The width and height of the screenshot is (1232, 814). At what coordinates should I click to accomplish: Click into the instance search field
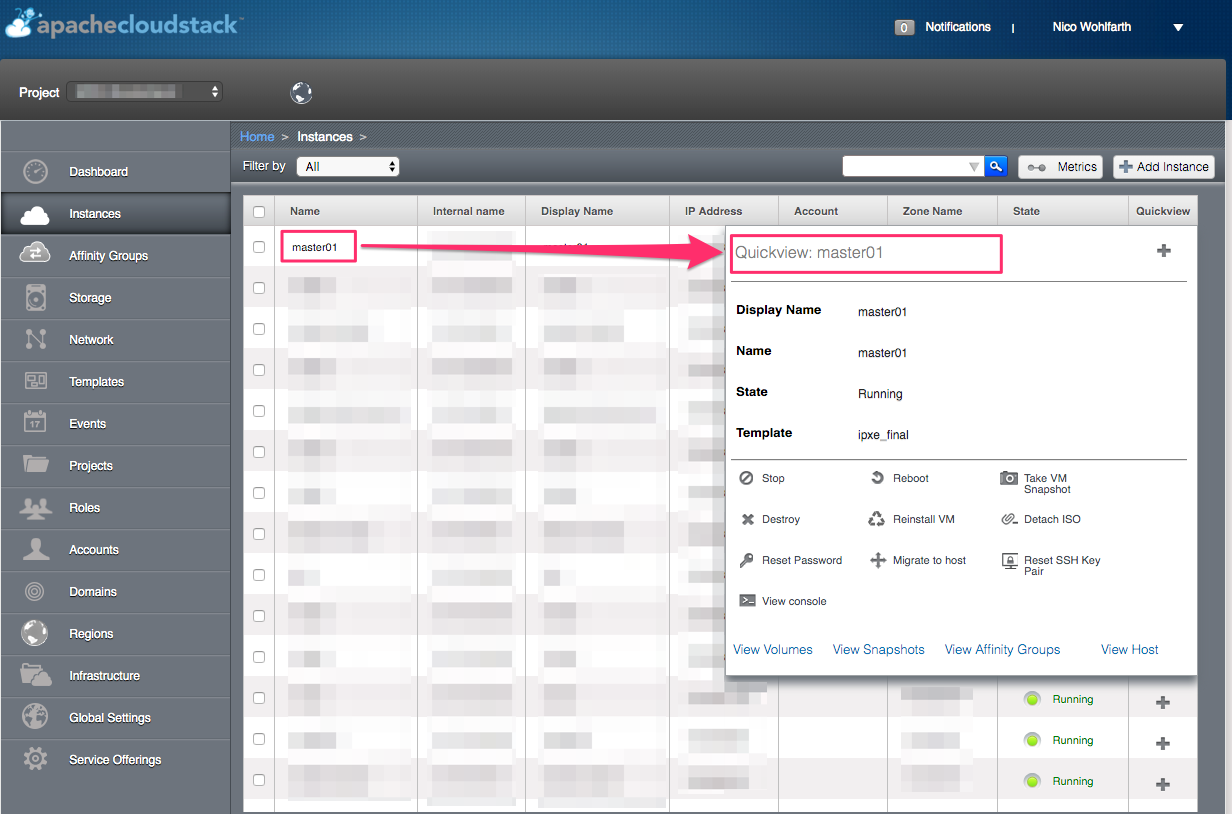tap(905, 167)
